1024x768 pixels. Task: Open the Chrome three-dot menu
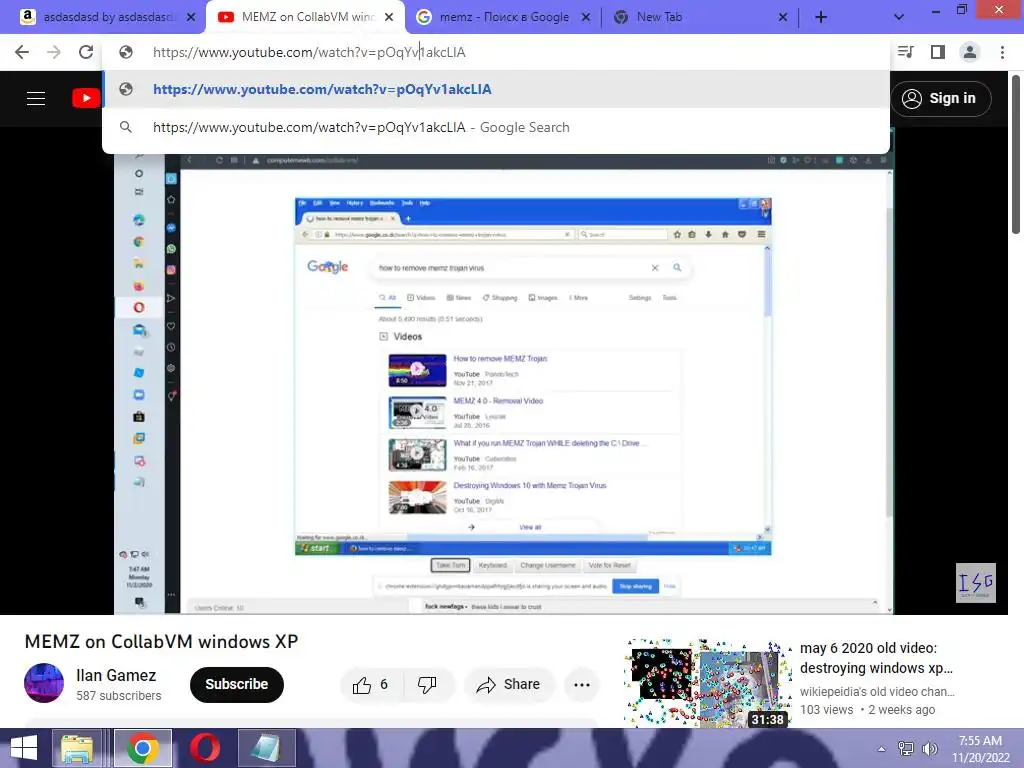coord(1002,52)
